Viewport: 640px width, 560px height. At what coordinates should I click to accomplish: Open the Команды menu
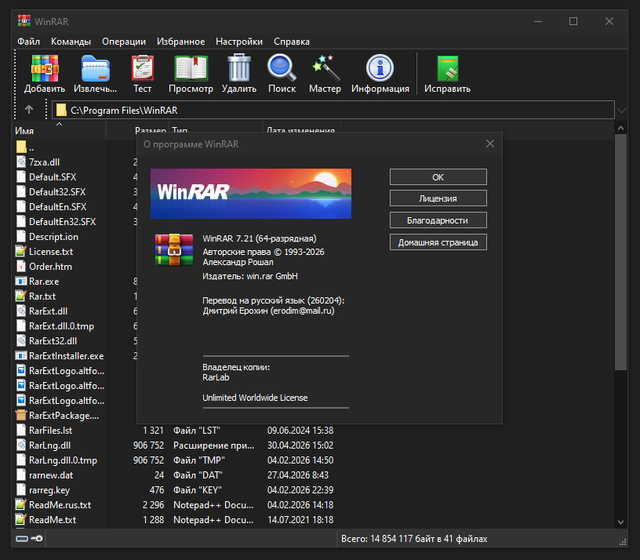pos(71,42)
